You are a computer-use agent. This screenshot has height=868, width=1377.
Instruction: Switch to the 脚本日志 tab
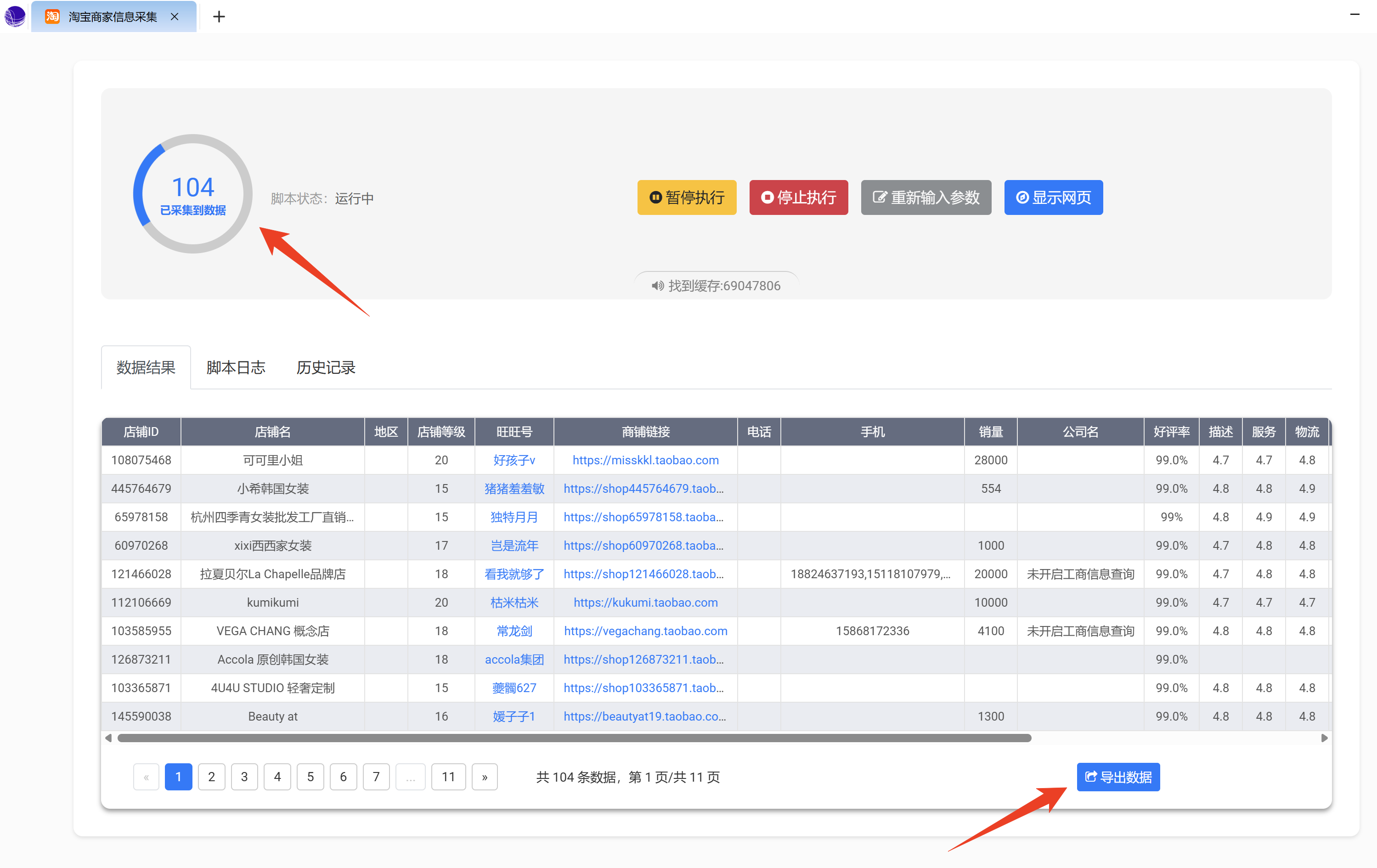tap(236, 368)
